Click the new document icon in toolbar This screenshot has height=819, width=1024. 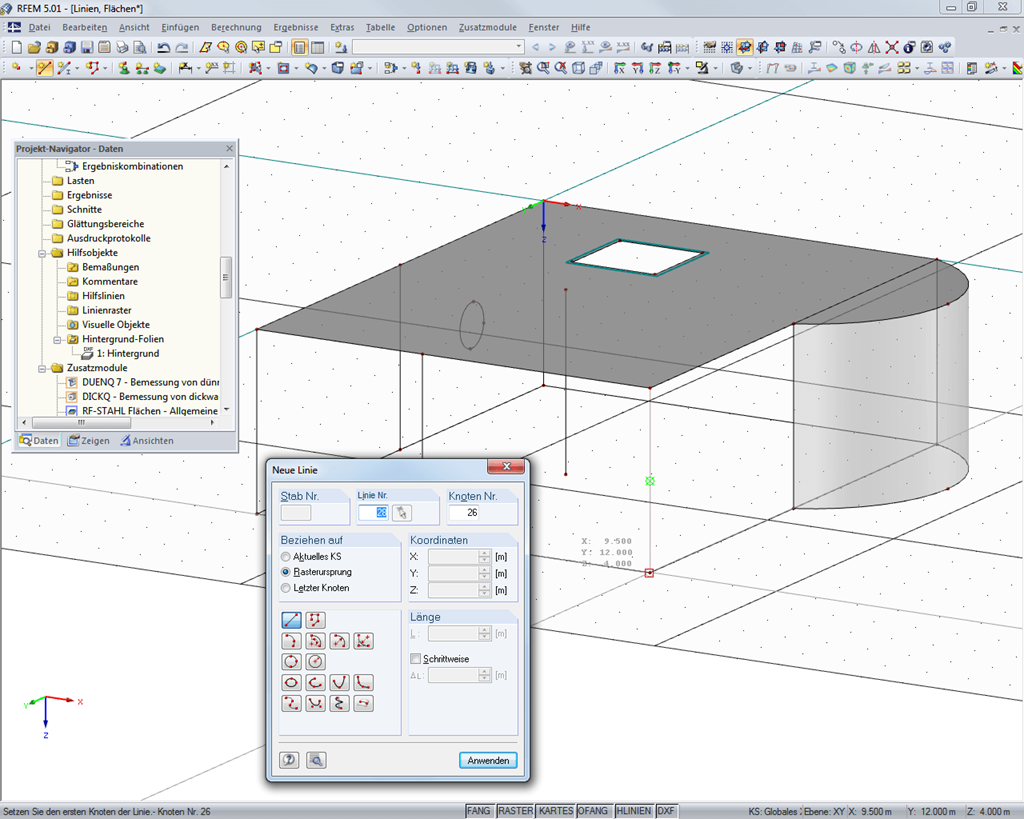[x=15, y=47]
